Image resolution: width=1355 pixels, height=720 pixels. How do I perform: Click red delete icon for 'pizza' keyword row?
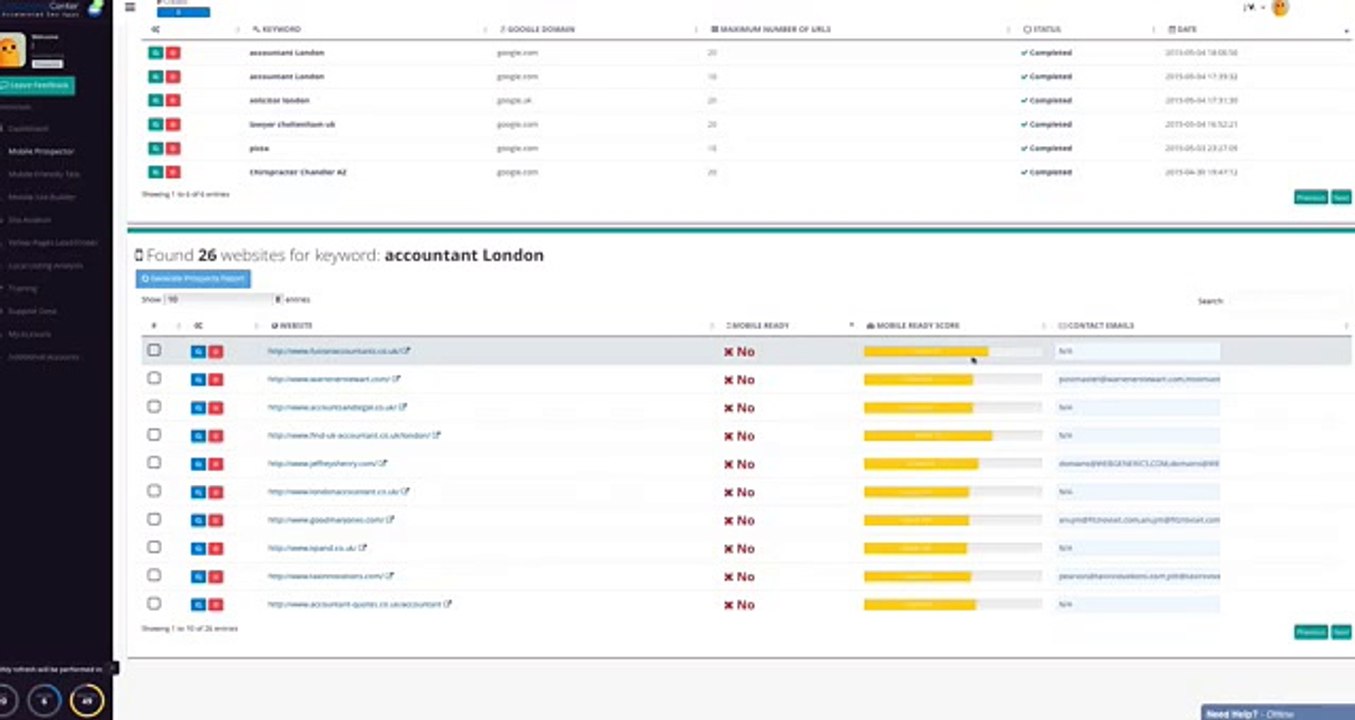pyautogui.click(x=173, y=148)
